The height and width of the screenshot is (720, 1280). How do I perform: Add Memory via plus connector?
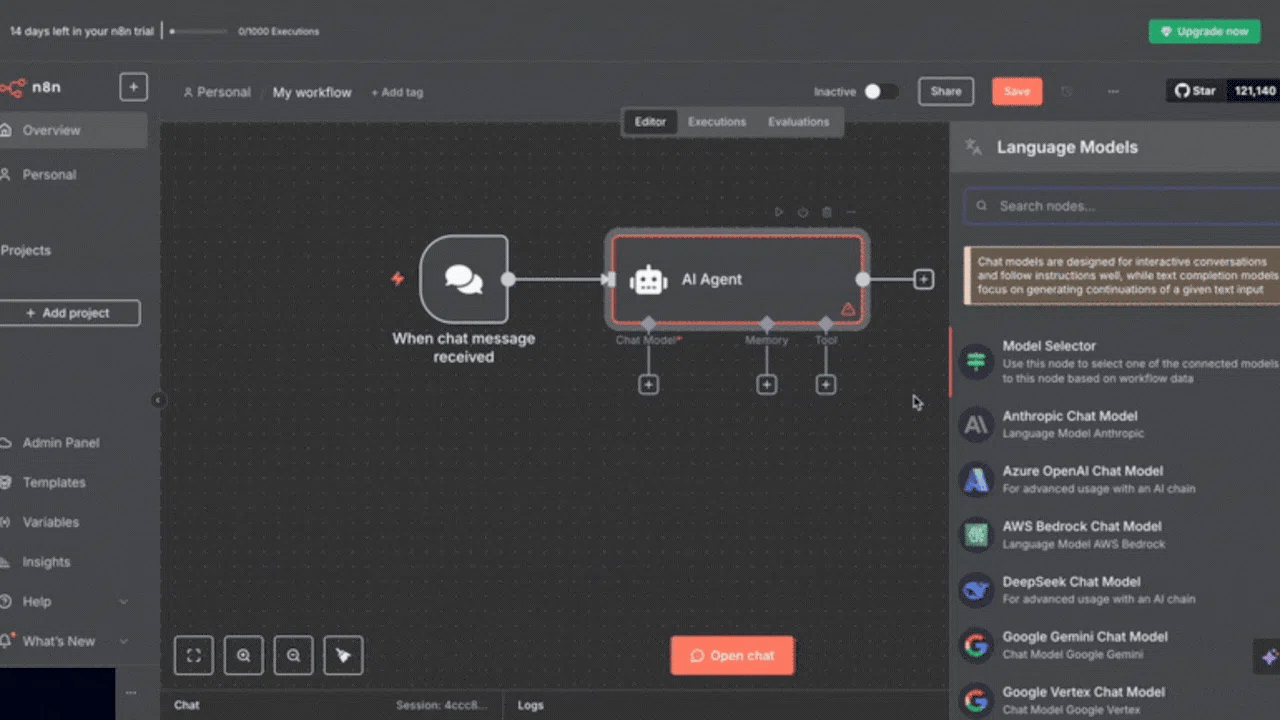click(766, 384)
